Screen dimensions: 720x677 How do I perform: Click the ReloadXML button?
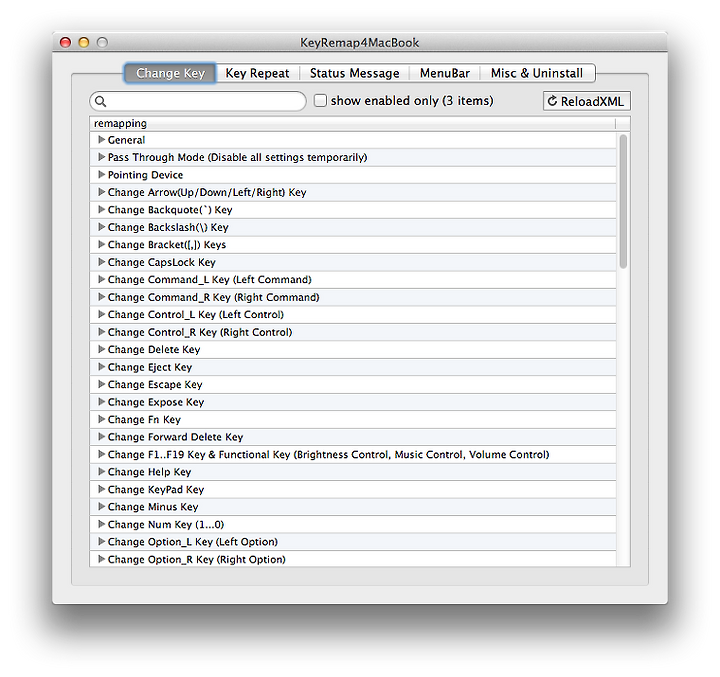[x=586, y=101]
